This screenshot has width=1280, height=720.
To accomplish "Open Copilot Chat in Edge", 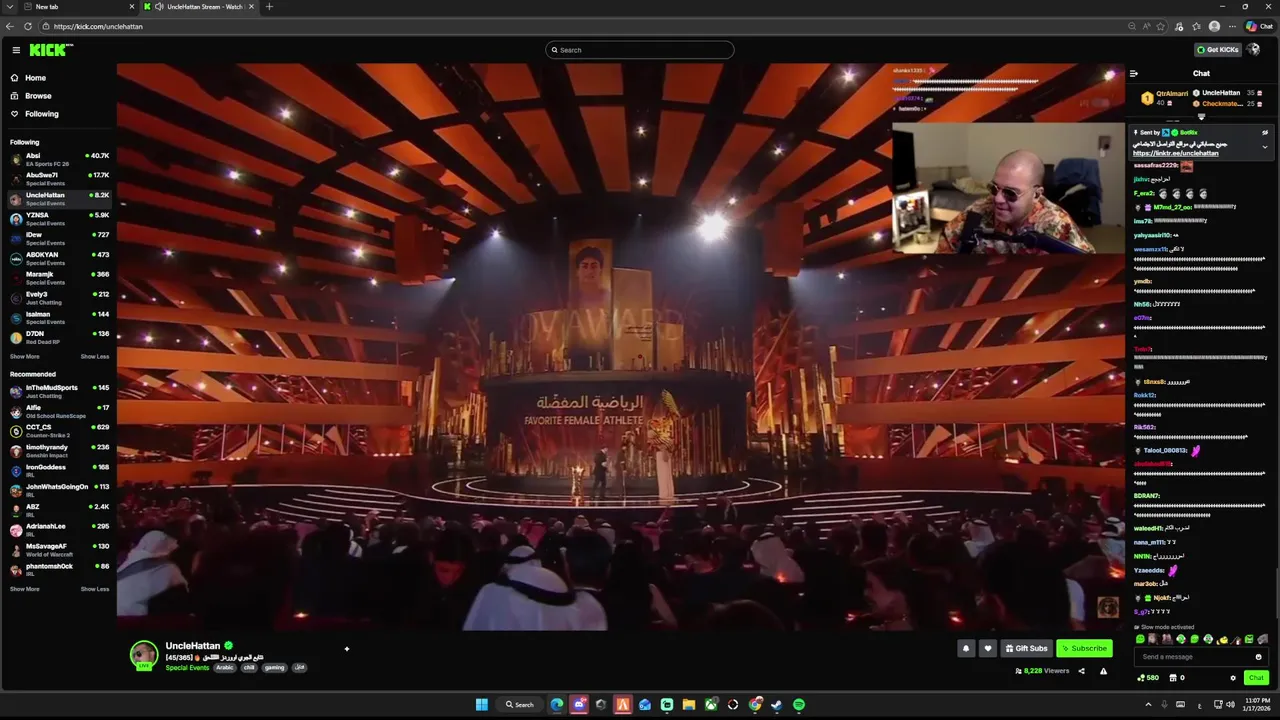I will coord(1258,26).
